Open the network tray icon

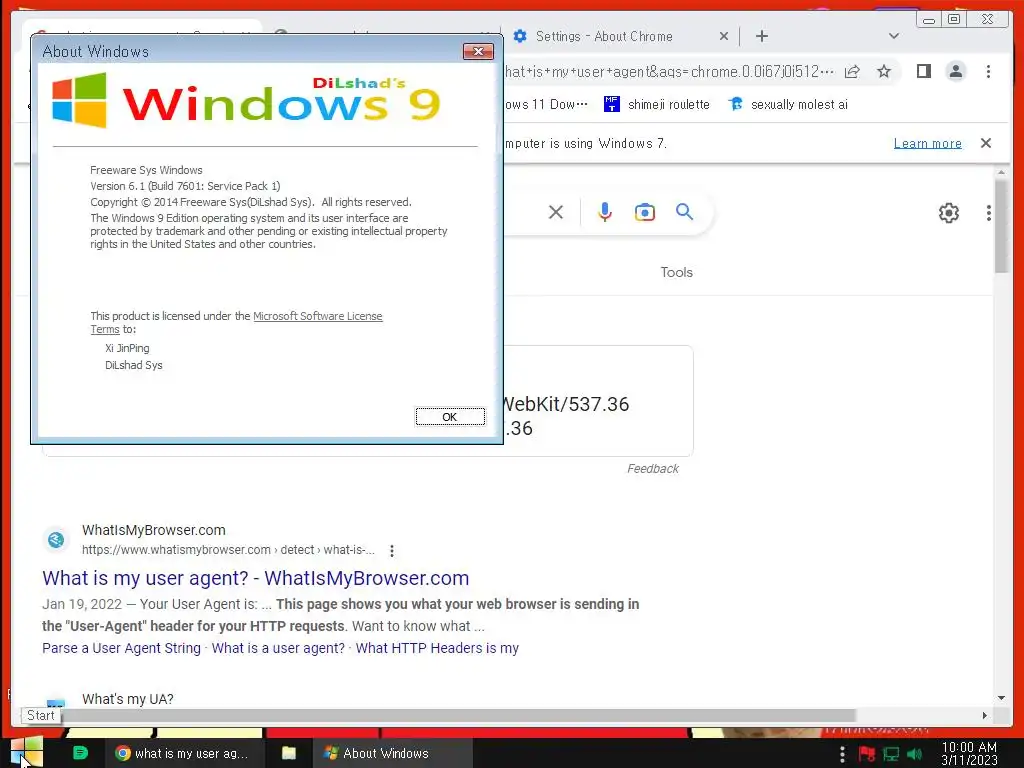(x=891, y=754)
